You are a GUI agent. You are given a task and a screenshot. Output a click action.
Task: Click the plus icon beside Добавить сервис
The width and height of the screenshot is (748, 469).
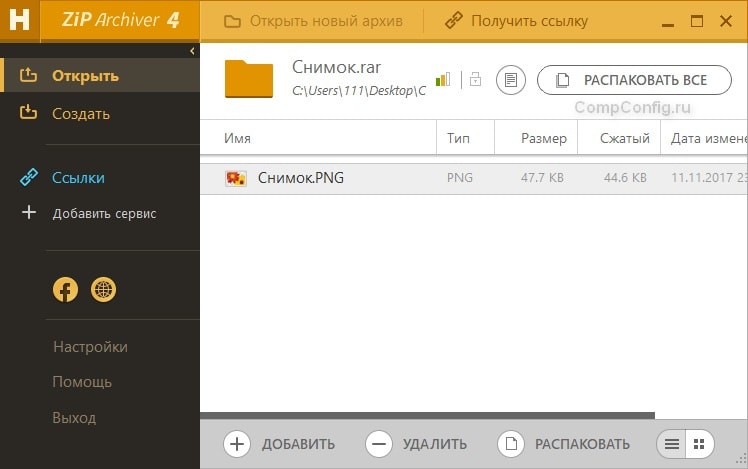click(x=29, y=212)
